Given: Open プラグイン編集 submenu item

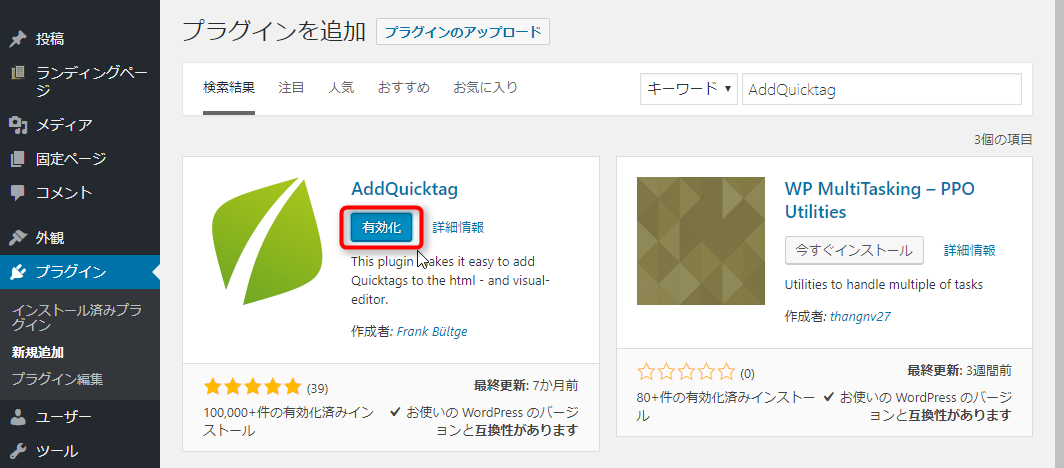Looking at the screenshot, I should click(x=57, y=379).
